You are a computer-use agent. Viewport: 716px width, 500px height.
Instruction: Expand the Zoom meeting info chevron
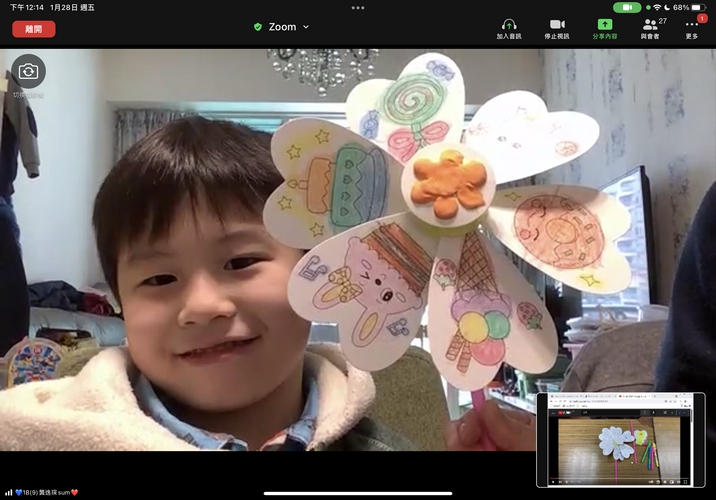[306, 27]
